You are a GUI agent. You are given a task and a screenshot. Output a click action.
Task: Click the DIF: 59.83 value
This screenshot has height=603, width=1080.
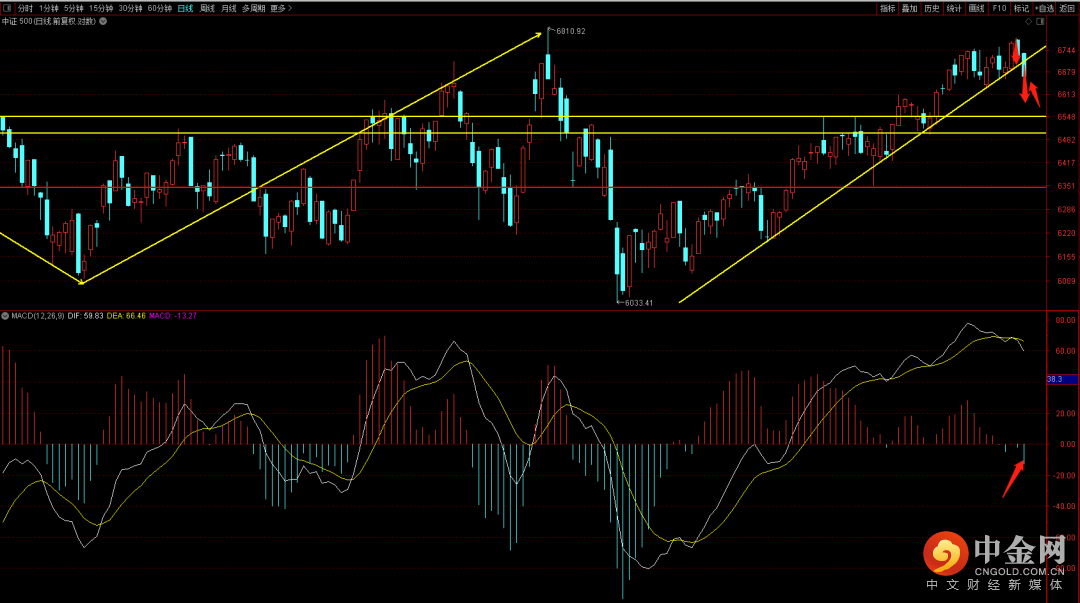(x=85, y=316)
